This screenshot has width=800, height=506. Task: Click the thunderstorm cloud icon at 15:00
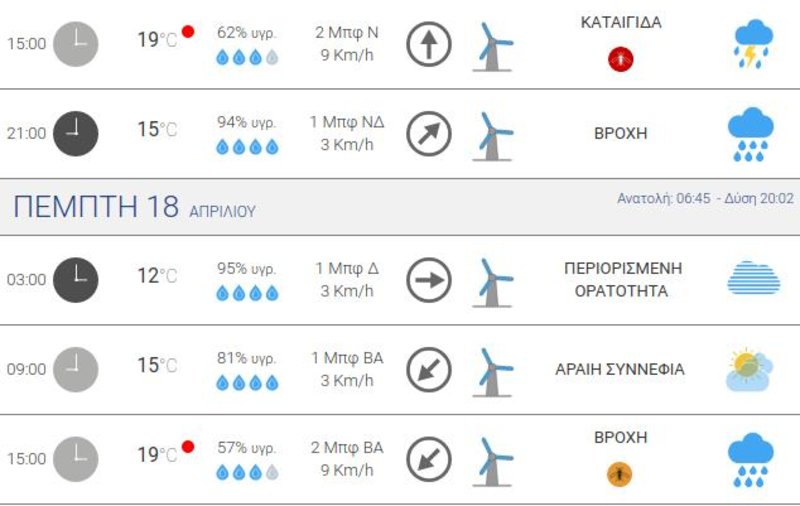753,44
